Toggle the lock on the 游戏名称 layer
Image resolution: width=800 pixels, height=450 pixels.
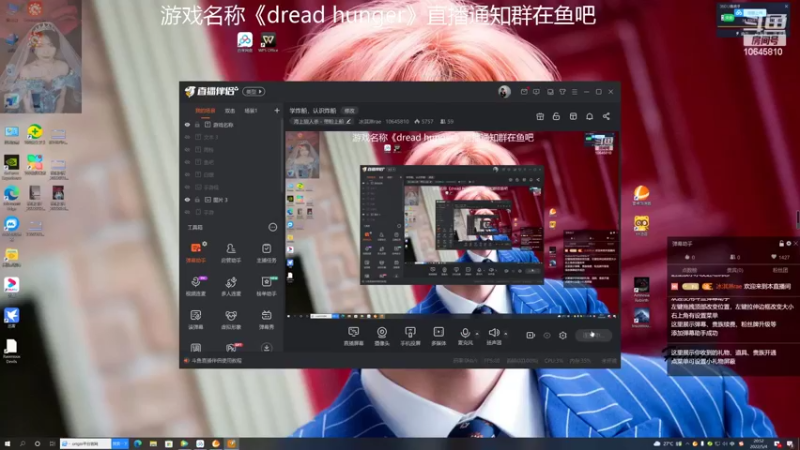(x=197, y=124)
